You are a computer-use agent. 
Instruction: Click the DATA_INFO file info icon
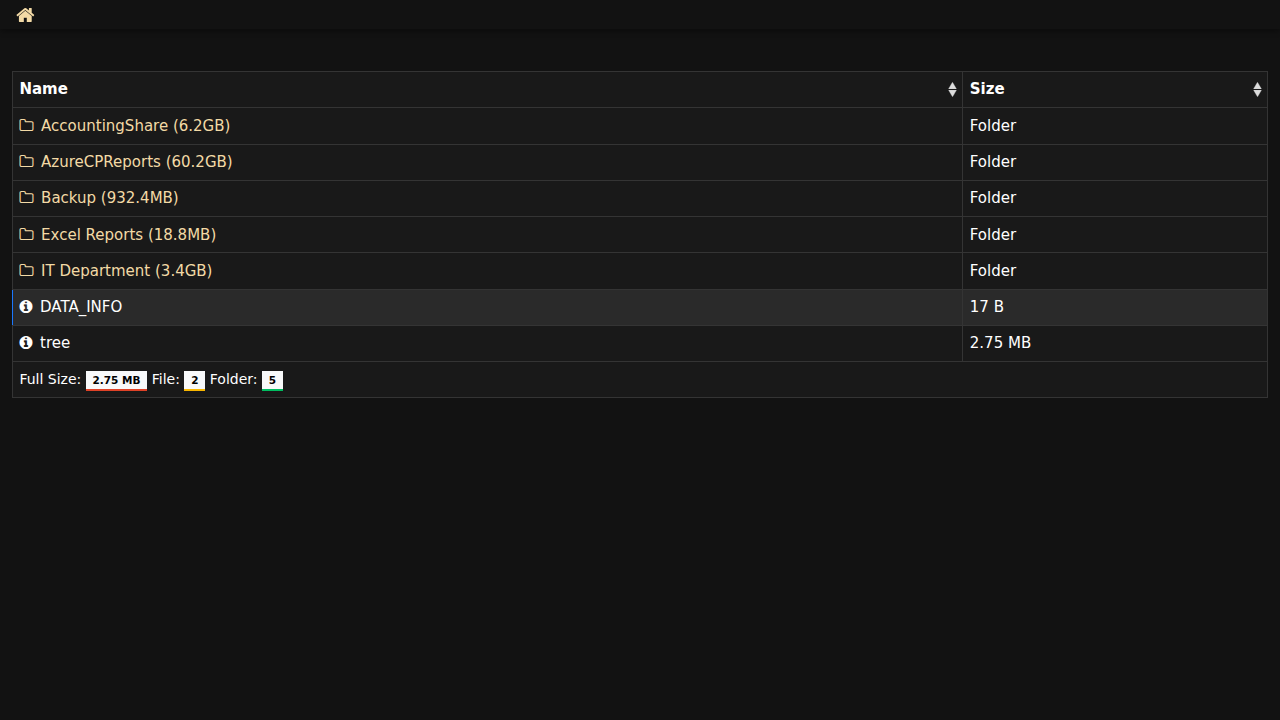click(x=26, y=307)
